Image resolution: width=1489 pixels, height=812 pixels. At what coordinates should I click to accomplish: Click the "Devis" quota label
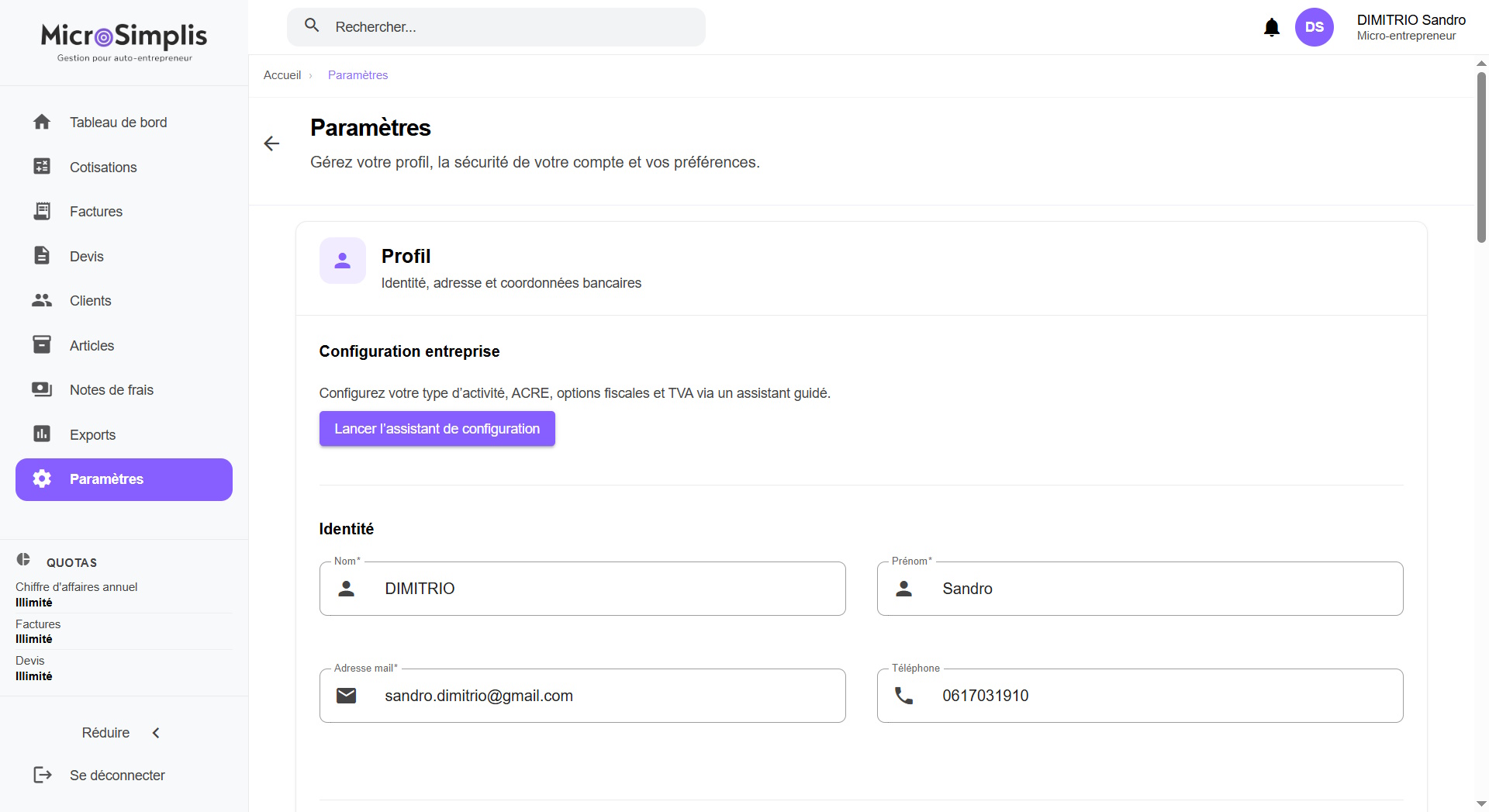pyautogui.click(x=30, y=661)
